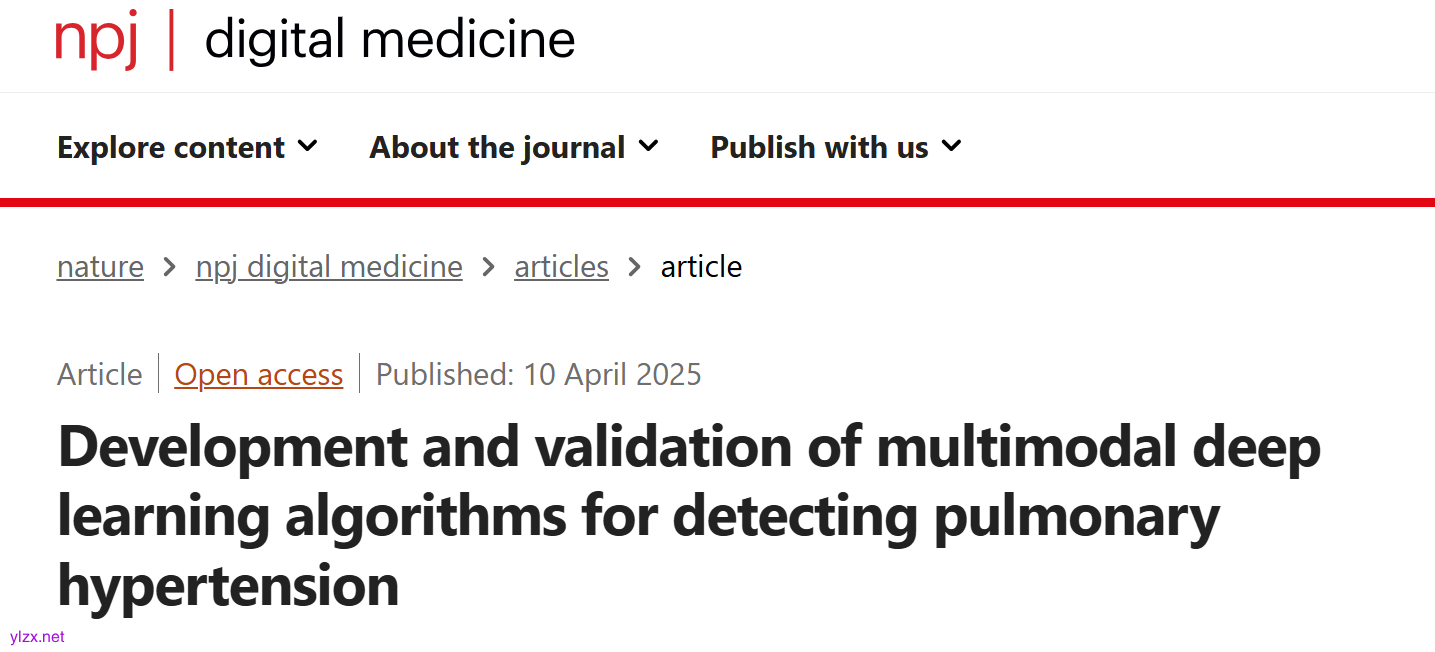Open the Publish with us menu
The image size is (1435, 652).
819,148
